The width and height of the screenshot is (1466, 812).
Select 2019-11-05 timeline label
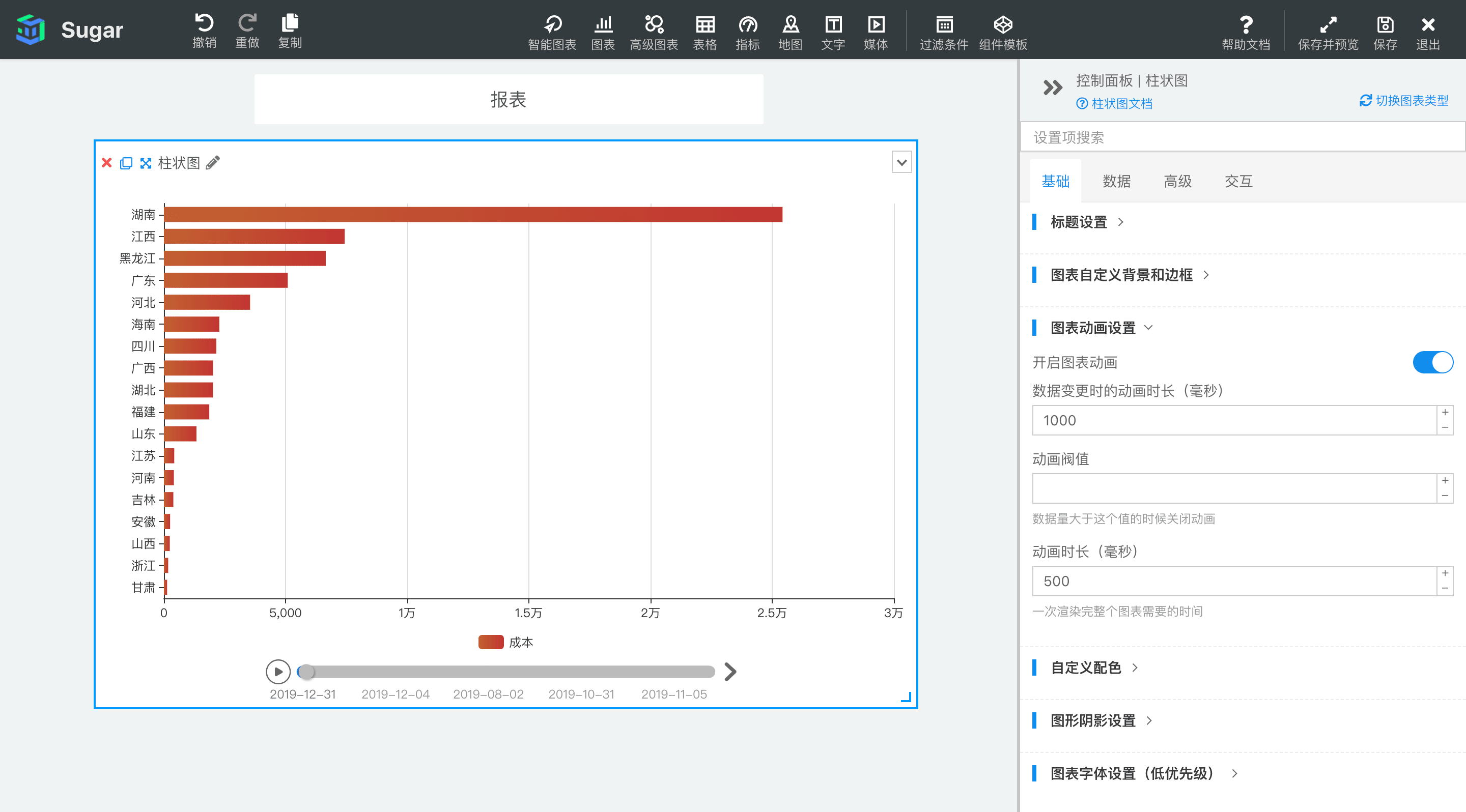pyautogui.click(x=674, y=694)
